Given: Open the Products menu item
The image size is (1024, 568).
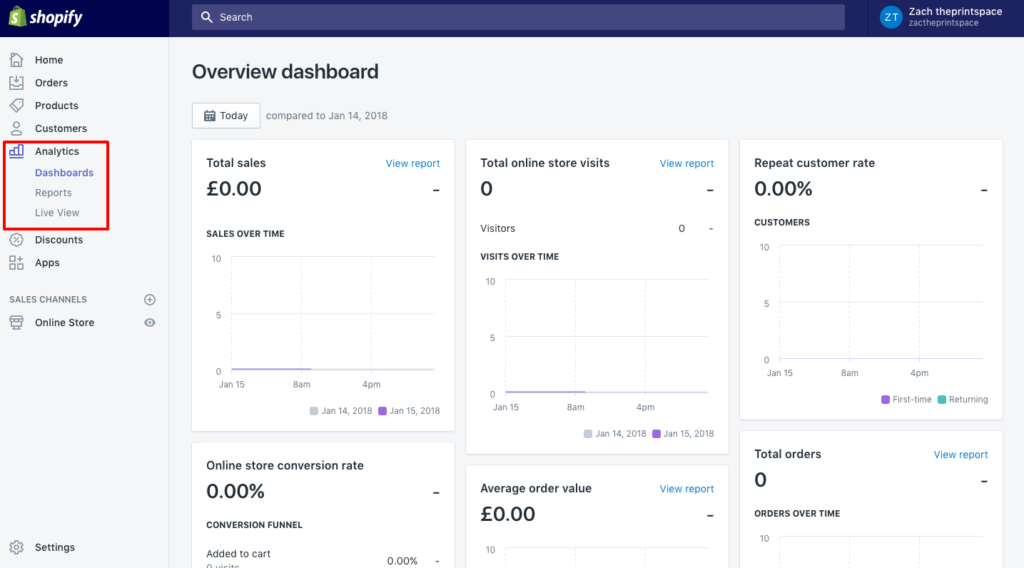Looking at the screenshot, I should [x=56, y=105].
